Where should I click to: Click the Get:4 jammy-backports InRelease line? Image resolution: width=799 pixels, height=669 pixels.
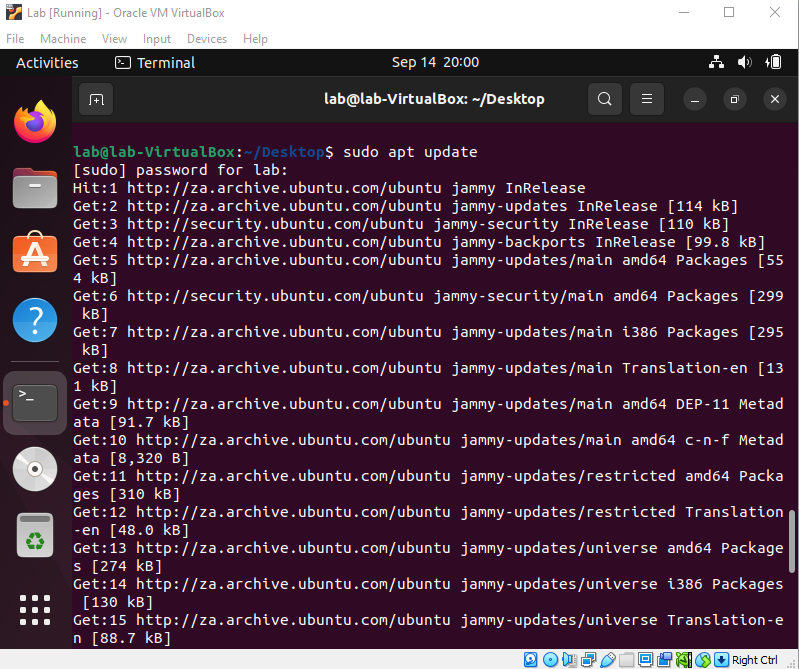pos(419,242)
